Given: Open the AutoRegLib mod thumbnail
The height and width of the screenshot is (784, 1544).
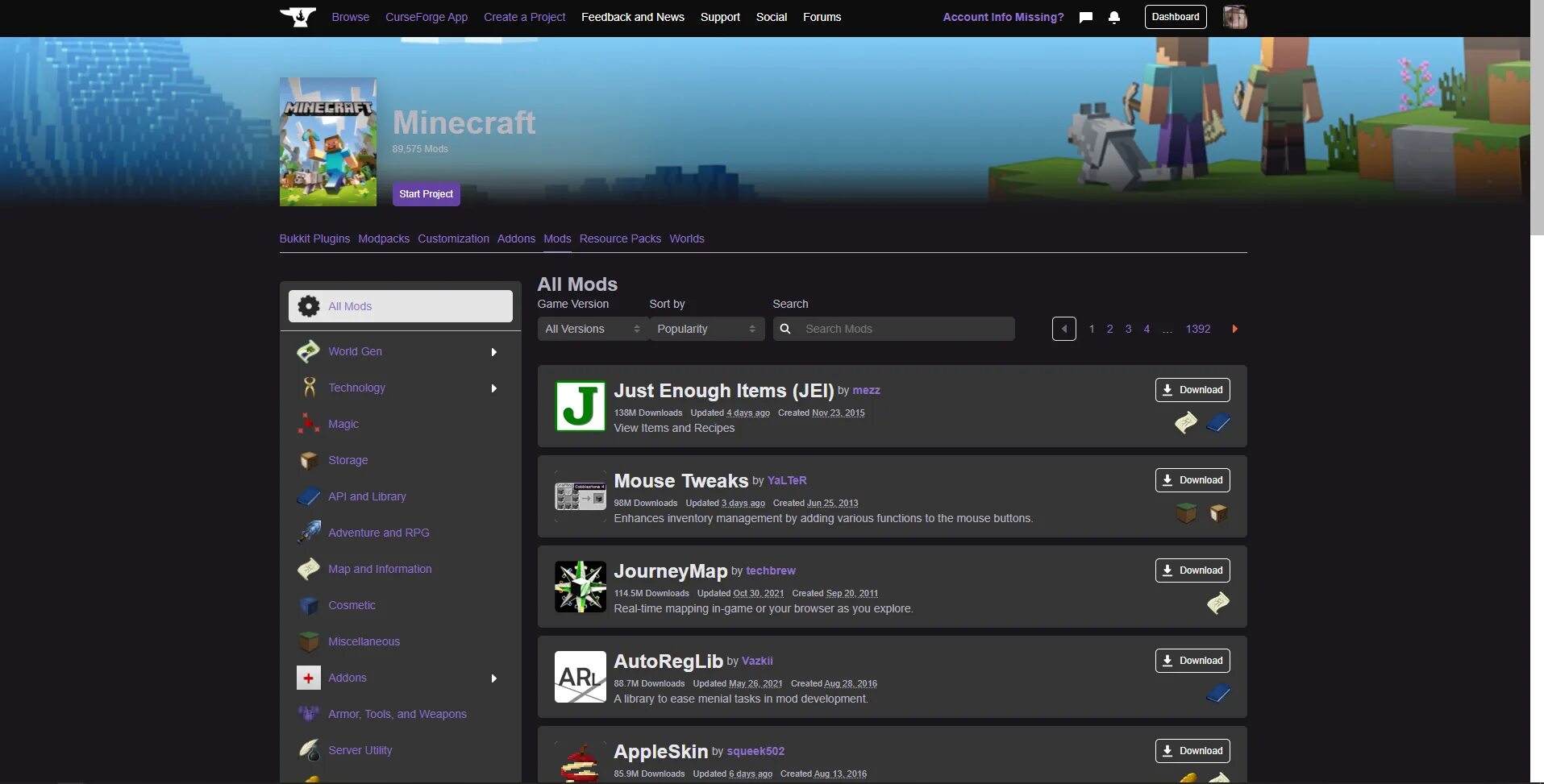Looking at the screenshot, I should 581,677.
